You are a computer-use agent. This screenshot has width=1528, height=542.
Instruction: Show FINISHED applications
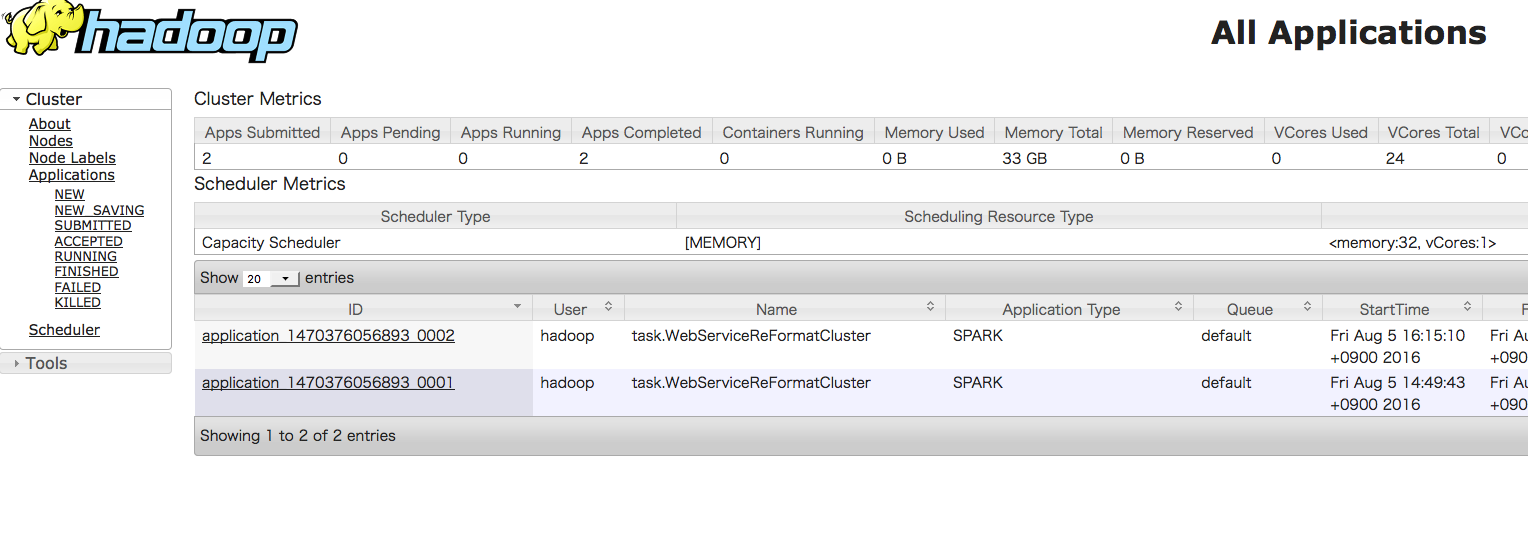tap(86, 271)
